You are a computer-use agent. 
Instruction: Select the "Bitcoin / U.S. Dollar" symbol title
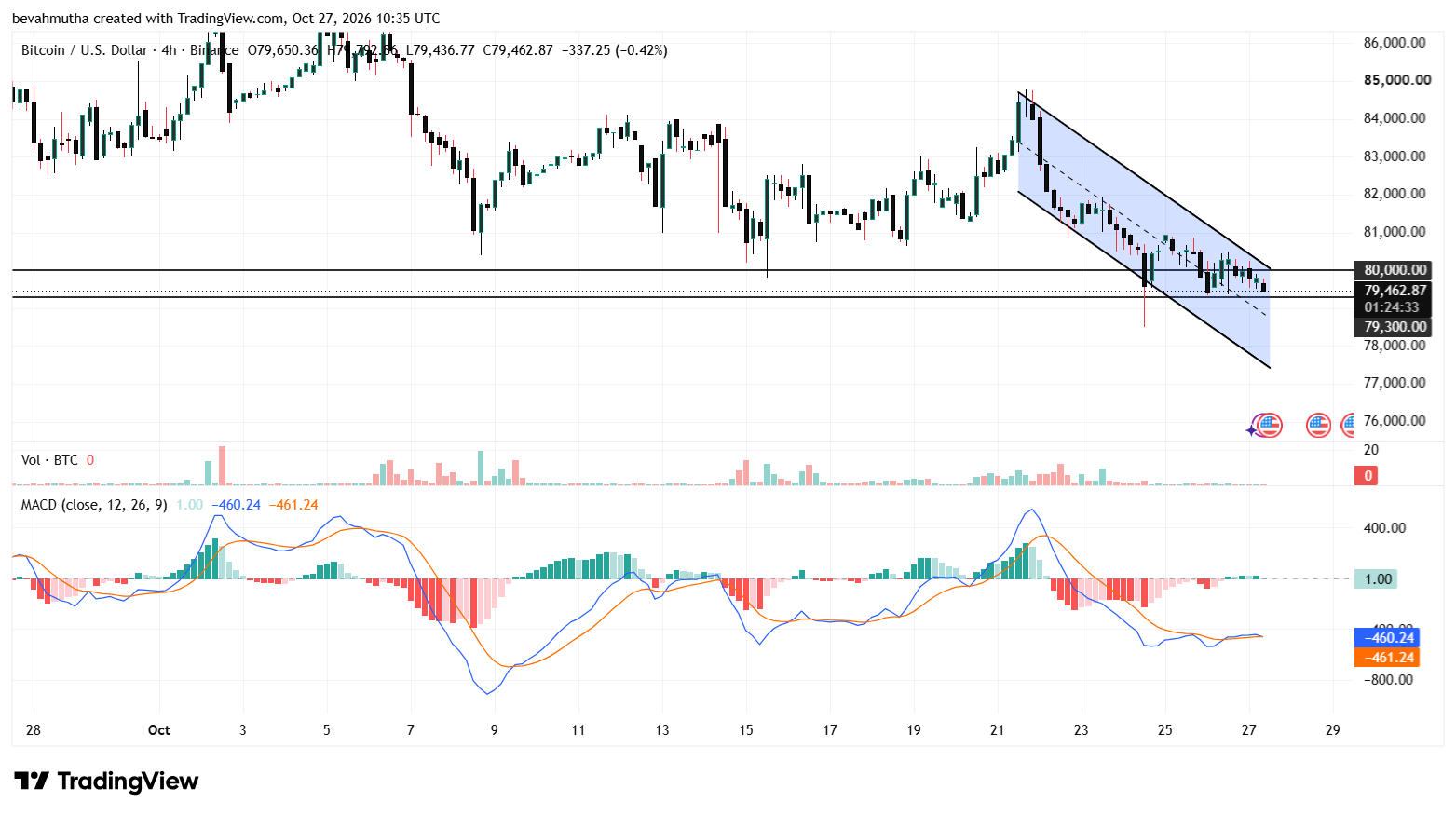(x=85, y=50)
